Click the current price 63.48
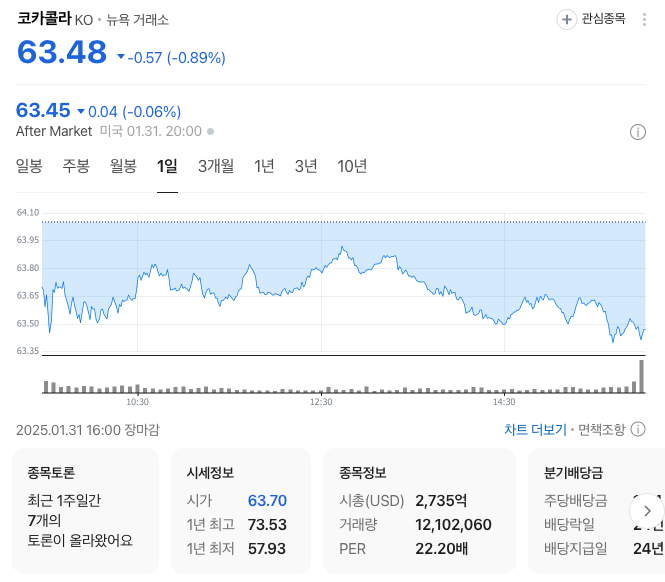The image size is (665, 582). [62, 52]
